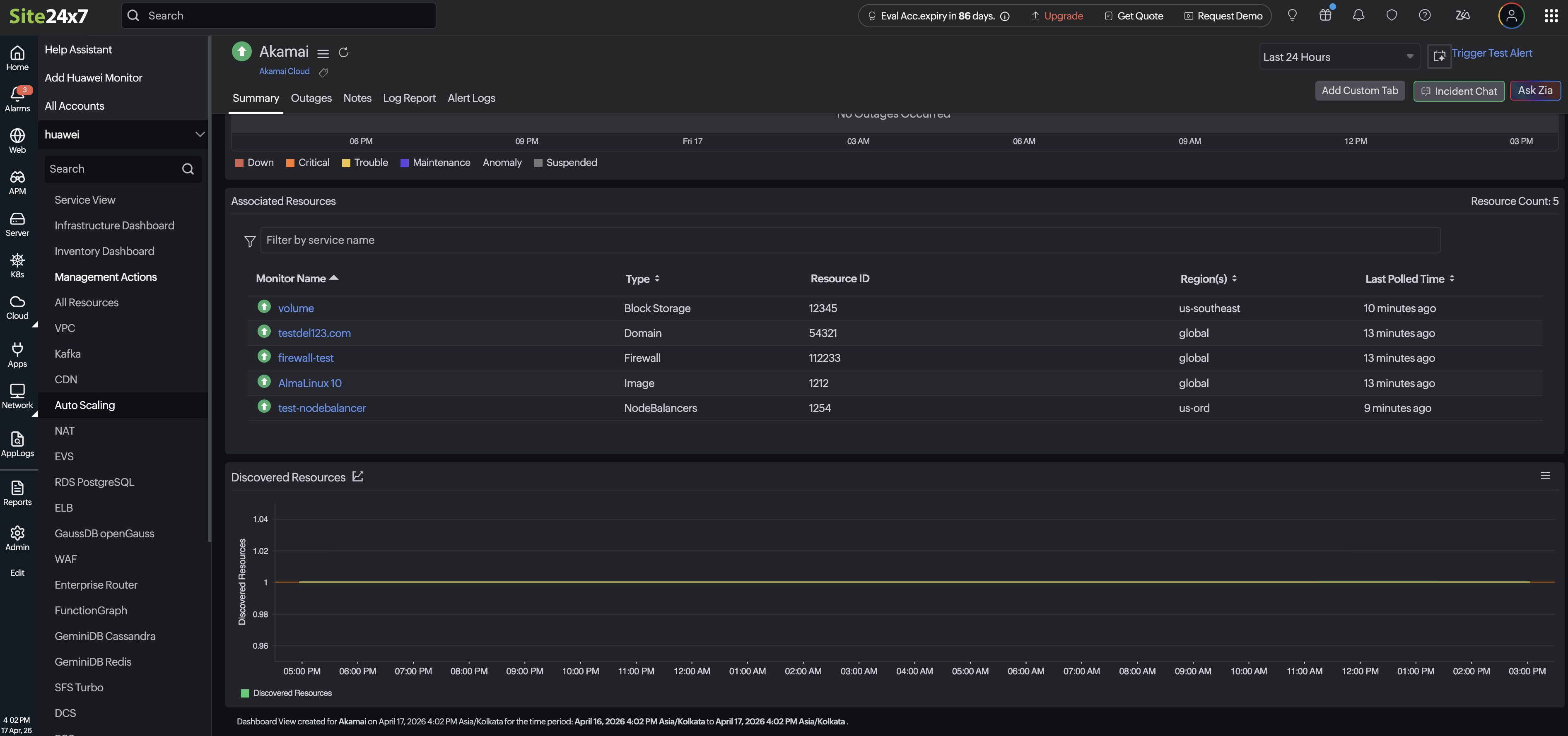Switch to the Alert Logs tab
The height and width of the screenshot is (736, 1568).
471,98
